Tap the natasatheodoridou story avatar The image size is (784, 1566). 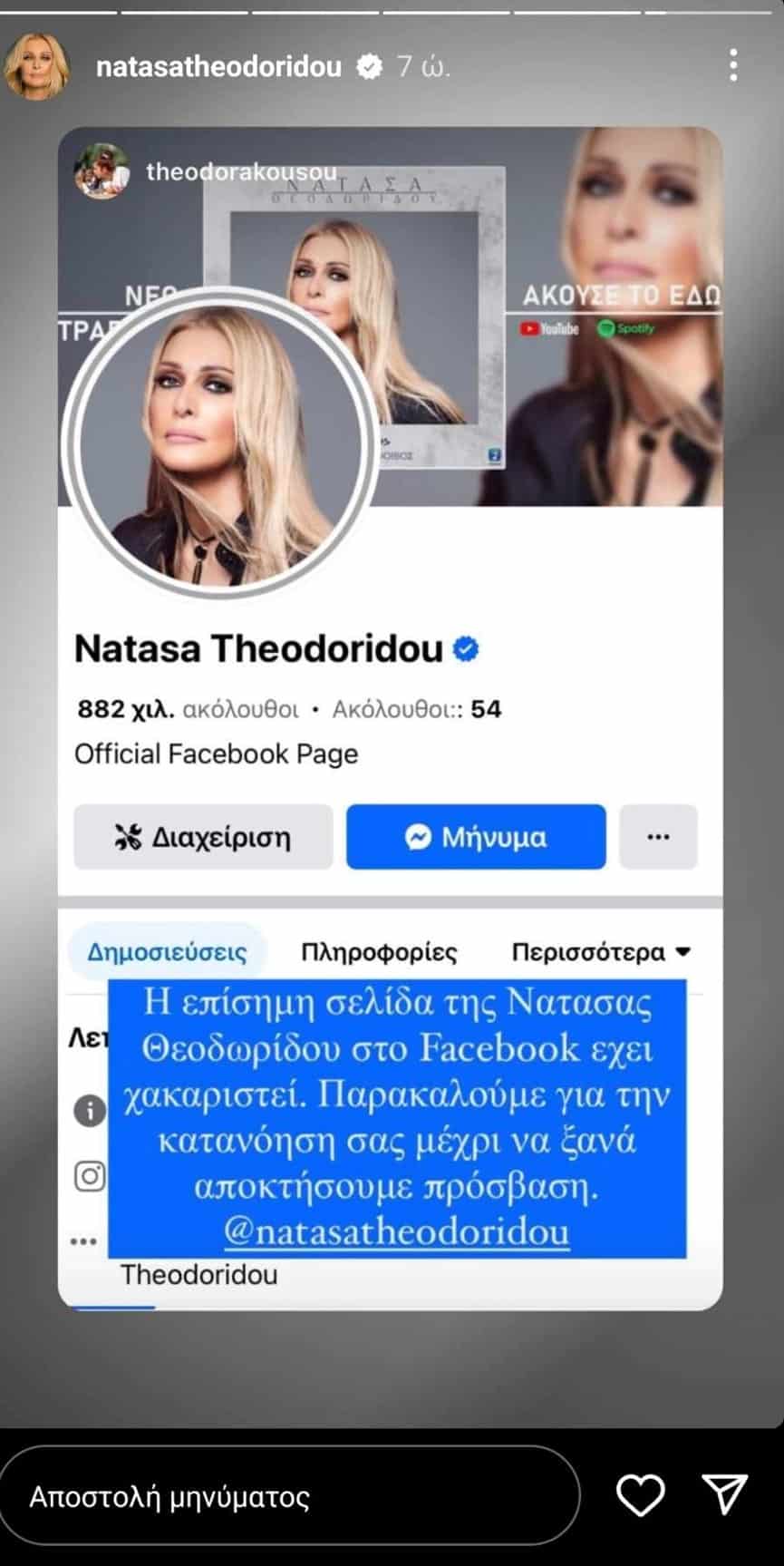pyautogui.click(x=38, y=66)
